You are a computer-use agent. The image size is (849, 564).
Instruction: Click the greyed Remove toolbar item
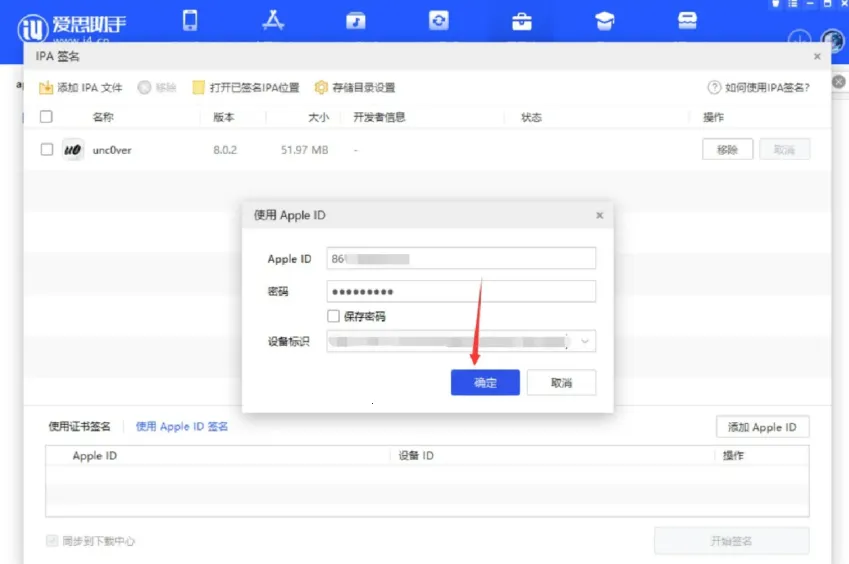tap(157, 87)
